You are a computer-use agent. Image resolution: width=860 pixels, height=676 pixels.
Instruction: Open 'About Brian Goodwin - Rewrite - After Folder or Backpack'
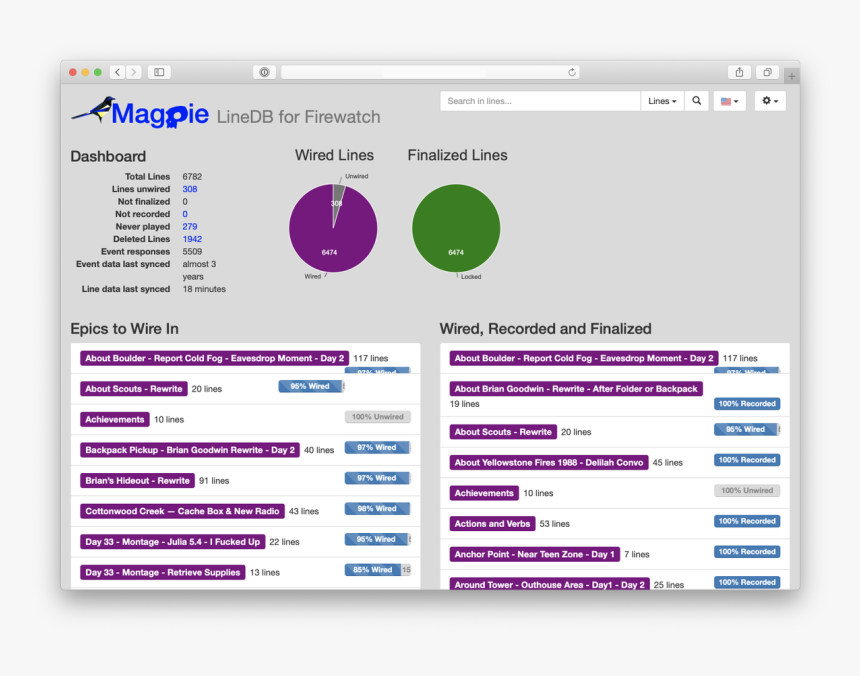point(576,389)
